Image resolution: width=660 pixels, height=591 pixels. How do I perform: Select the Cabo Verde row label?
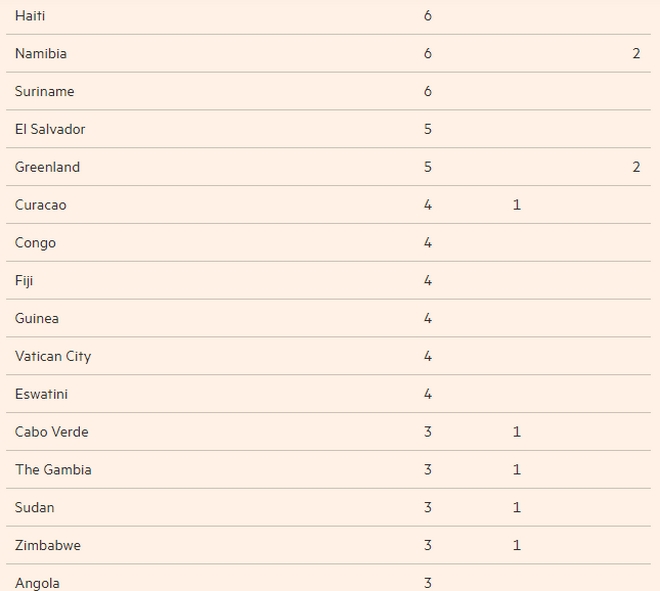(x=52, y=432)
